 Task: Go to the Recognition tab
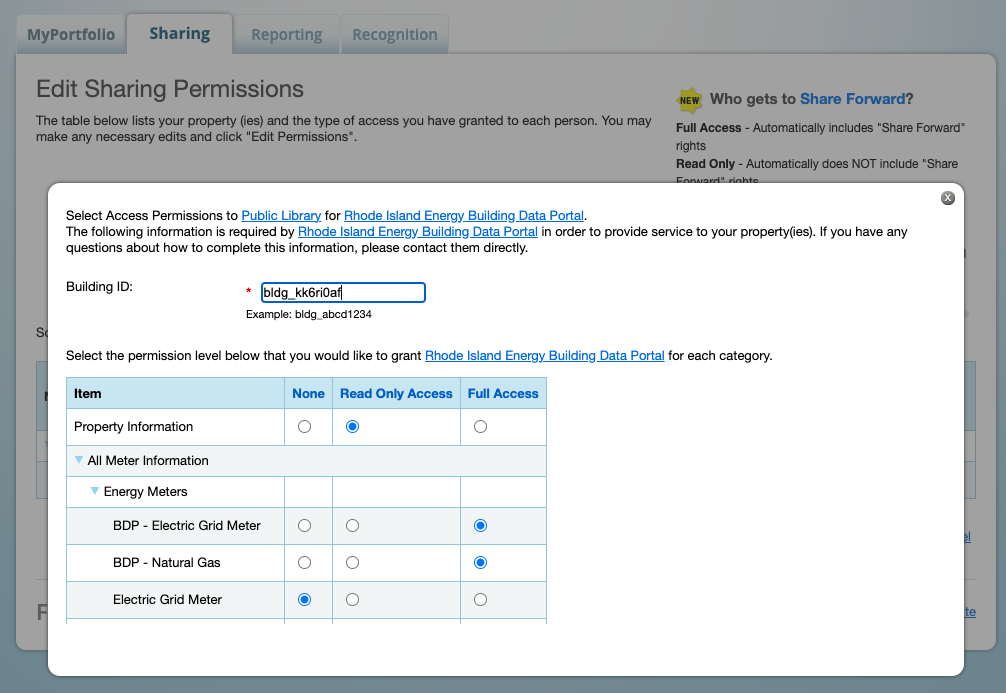pos(395,35)
